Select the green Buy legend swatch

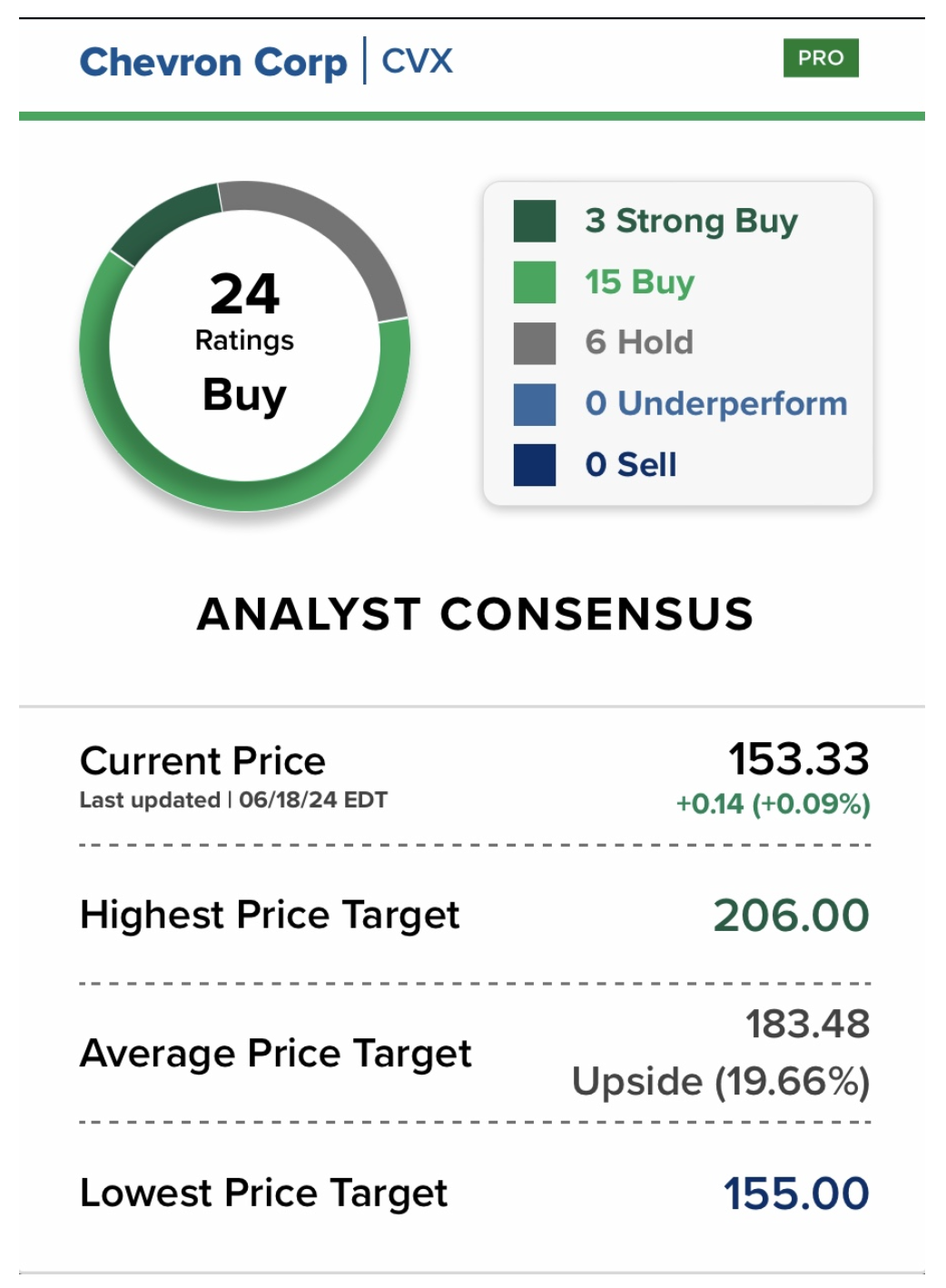click(535, 282)
